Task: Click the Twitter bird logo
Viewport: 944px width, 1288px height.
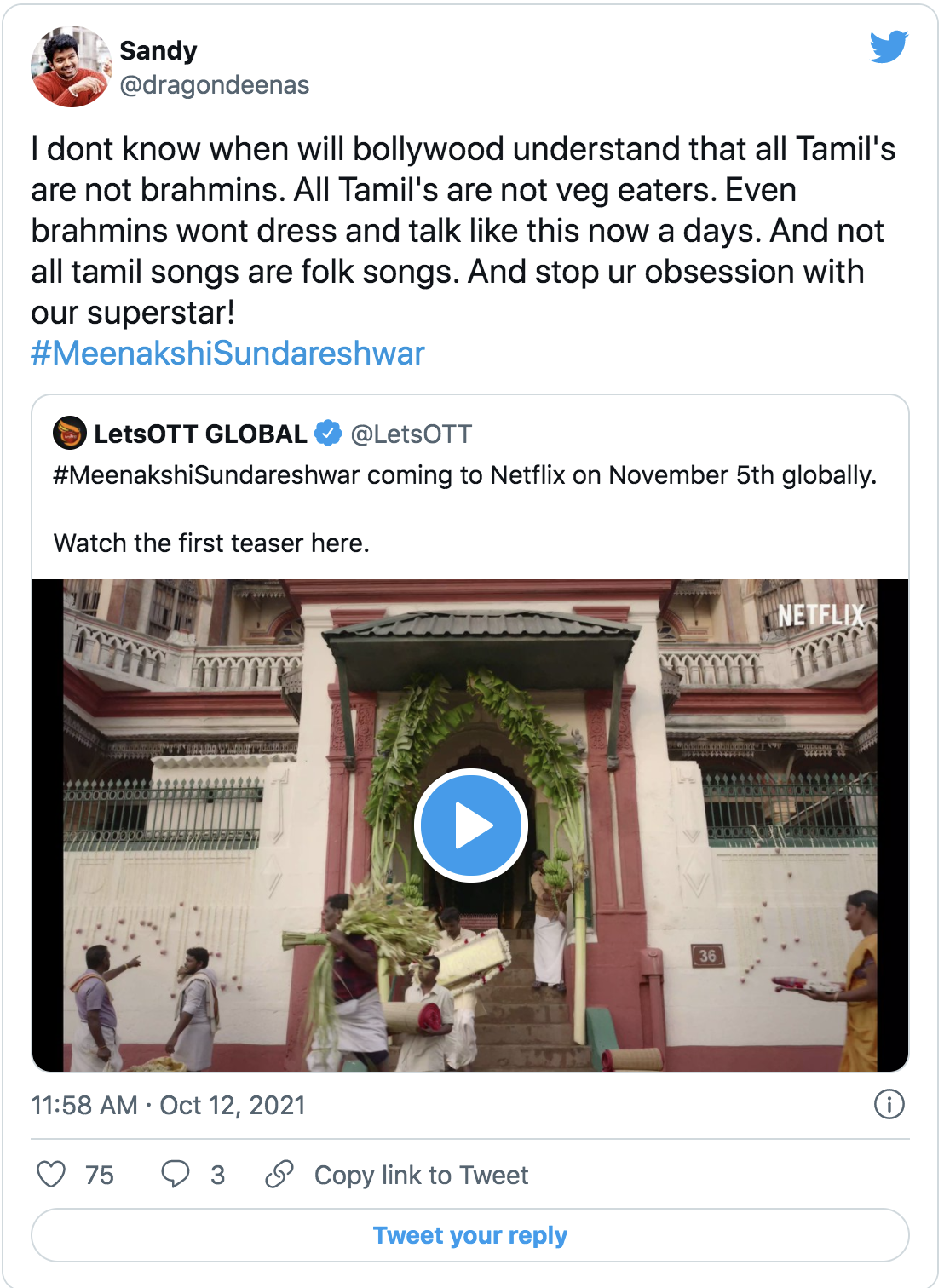Action: pos(889,47)
